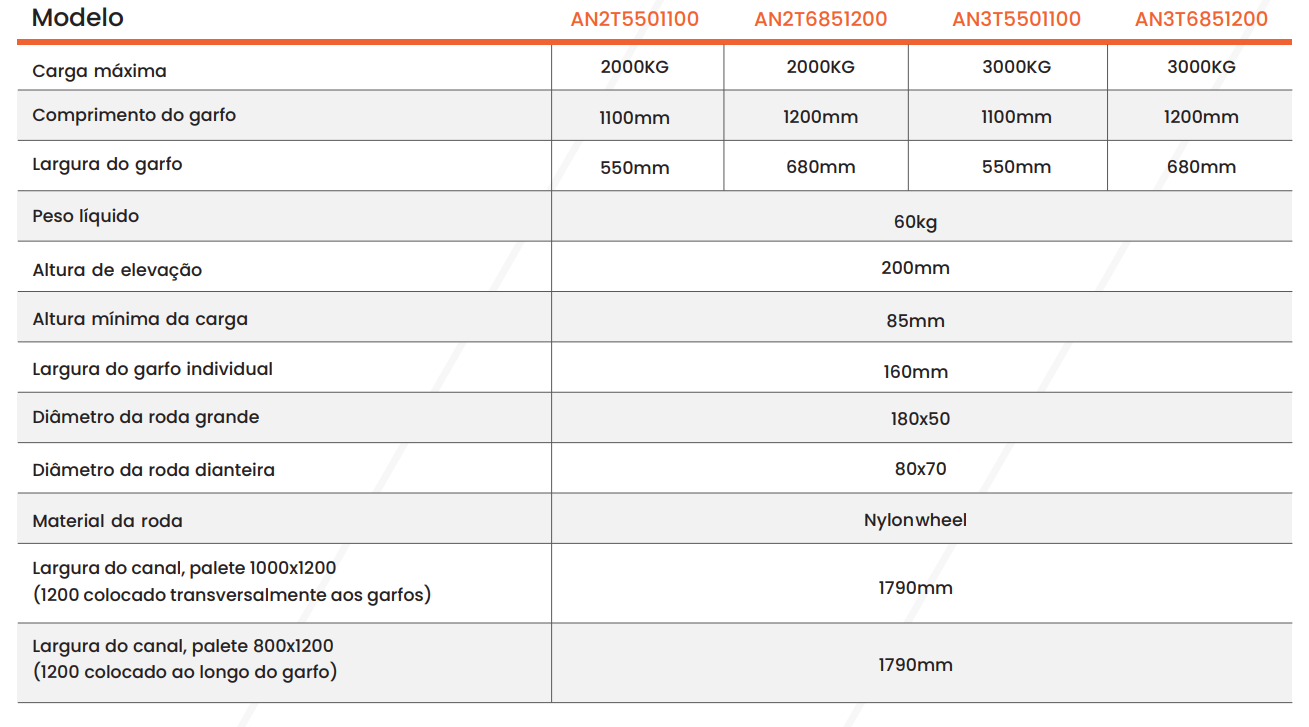Click the 3000KG value under AN3T6851200
Image resolution: width=1309 pixels, height=727 pixels.
(x=1201, y=67)
